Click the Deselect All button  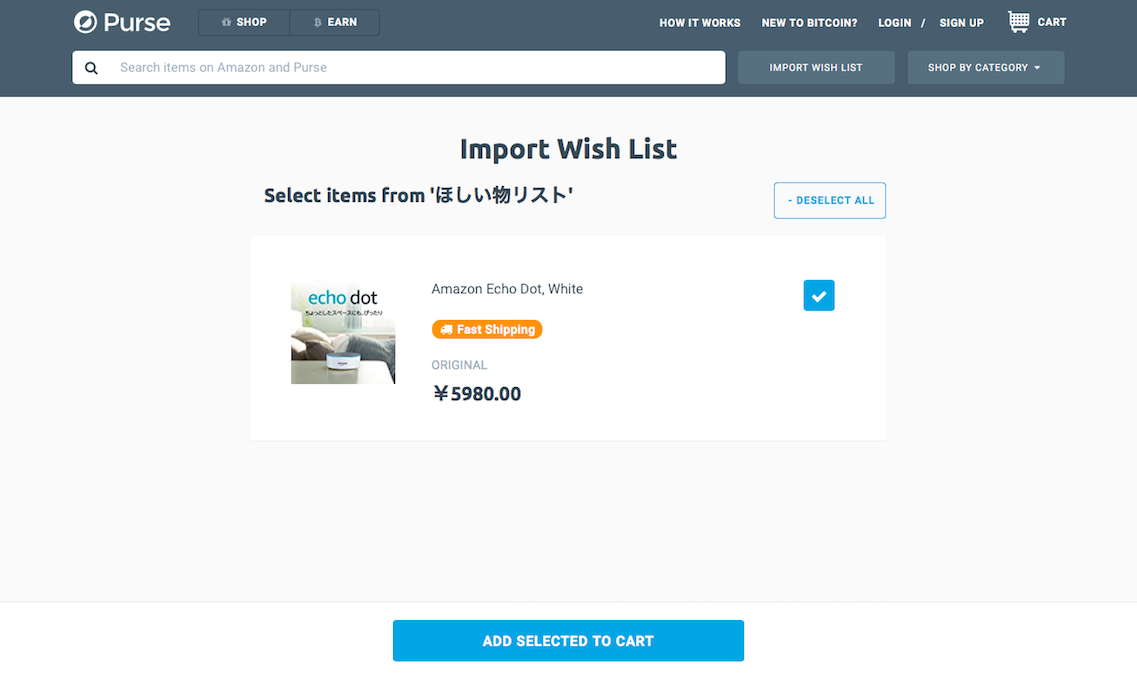[830, 200]
